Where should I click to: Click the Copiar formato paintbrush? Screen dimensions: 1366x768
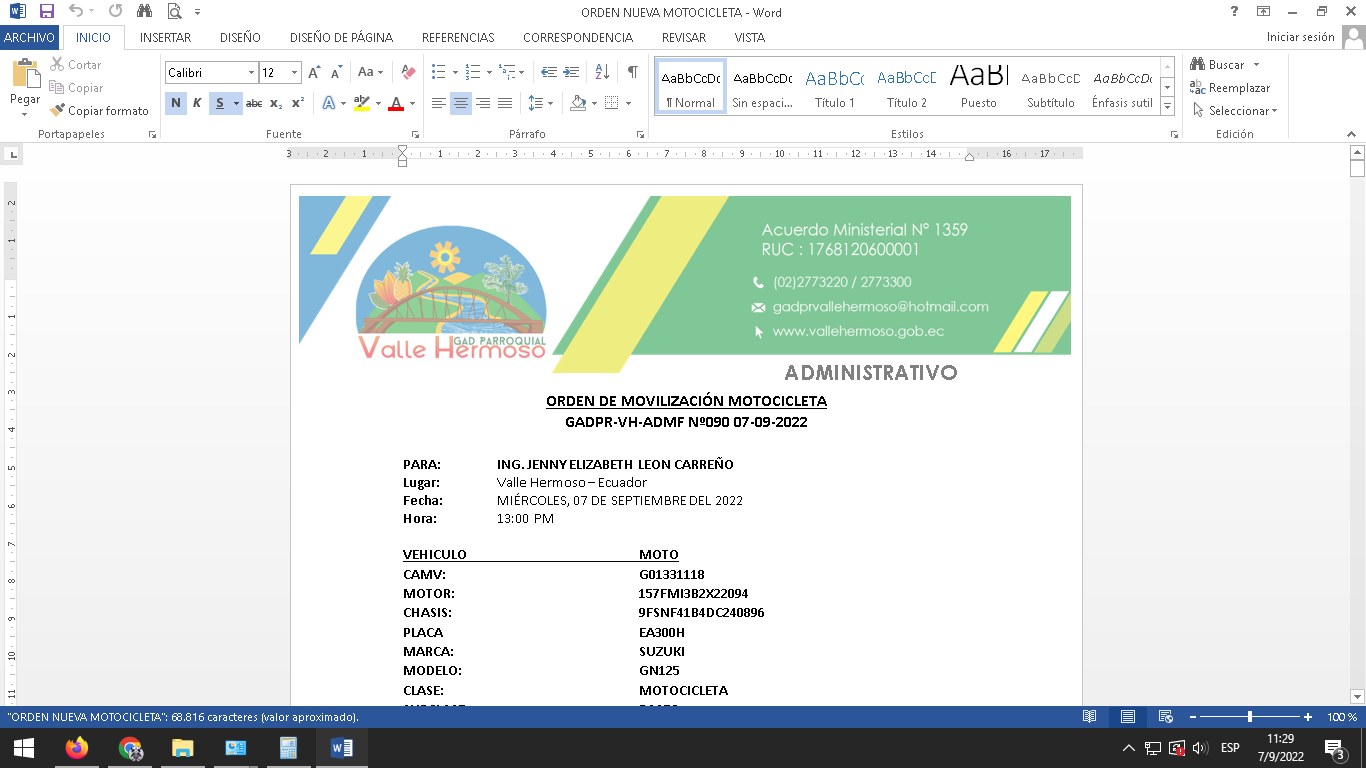tap(99, 111)
